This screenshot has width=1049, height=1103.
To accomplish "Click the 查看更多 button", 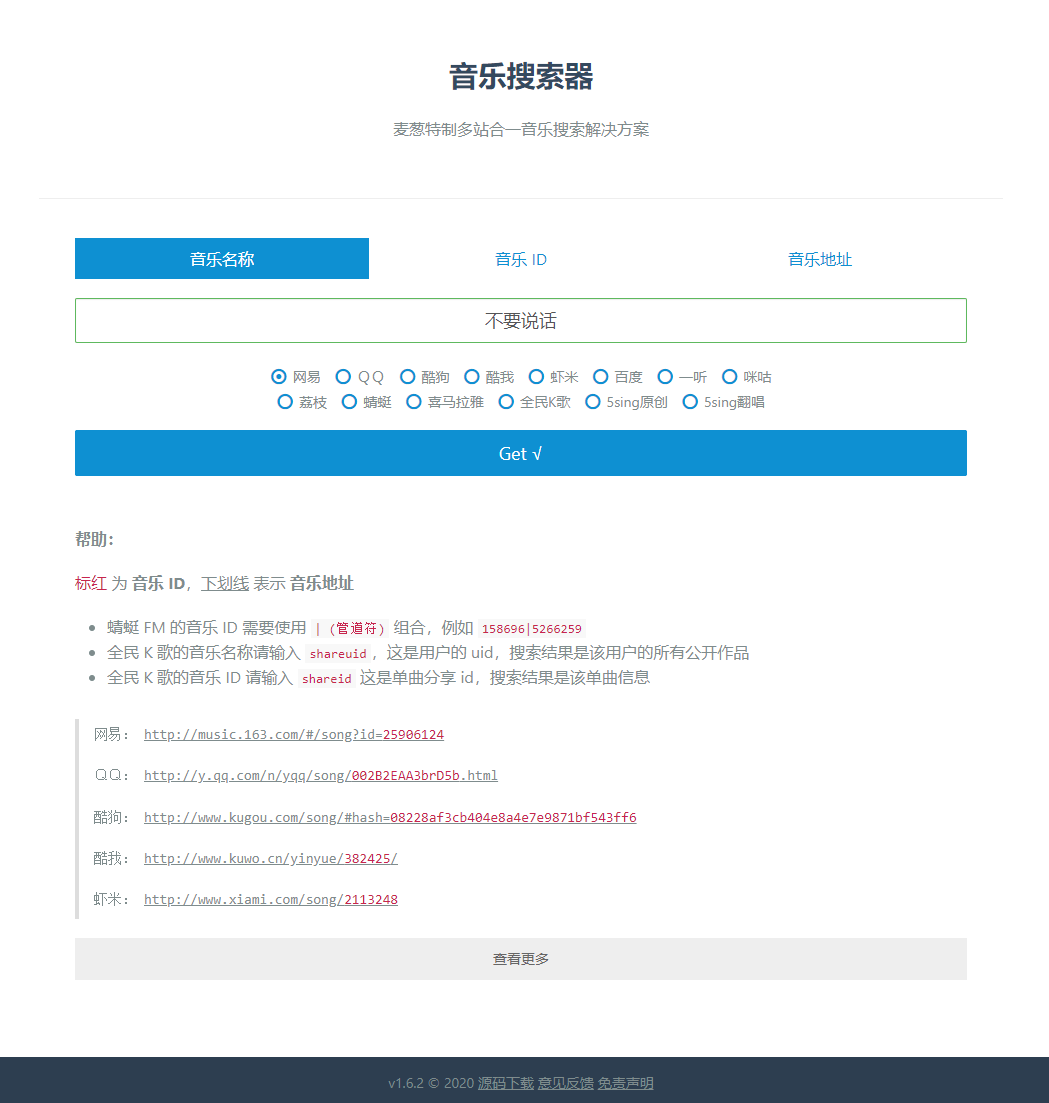I will tap(520, 958).
